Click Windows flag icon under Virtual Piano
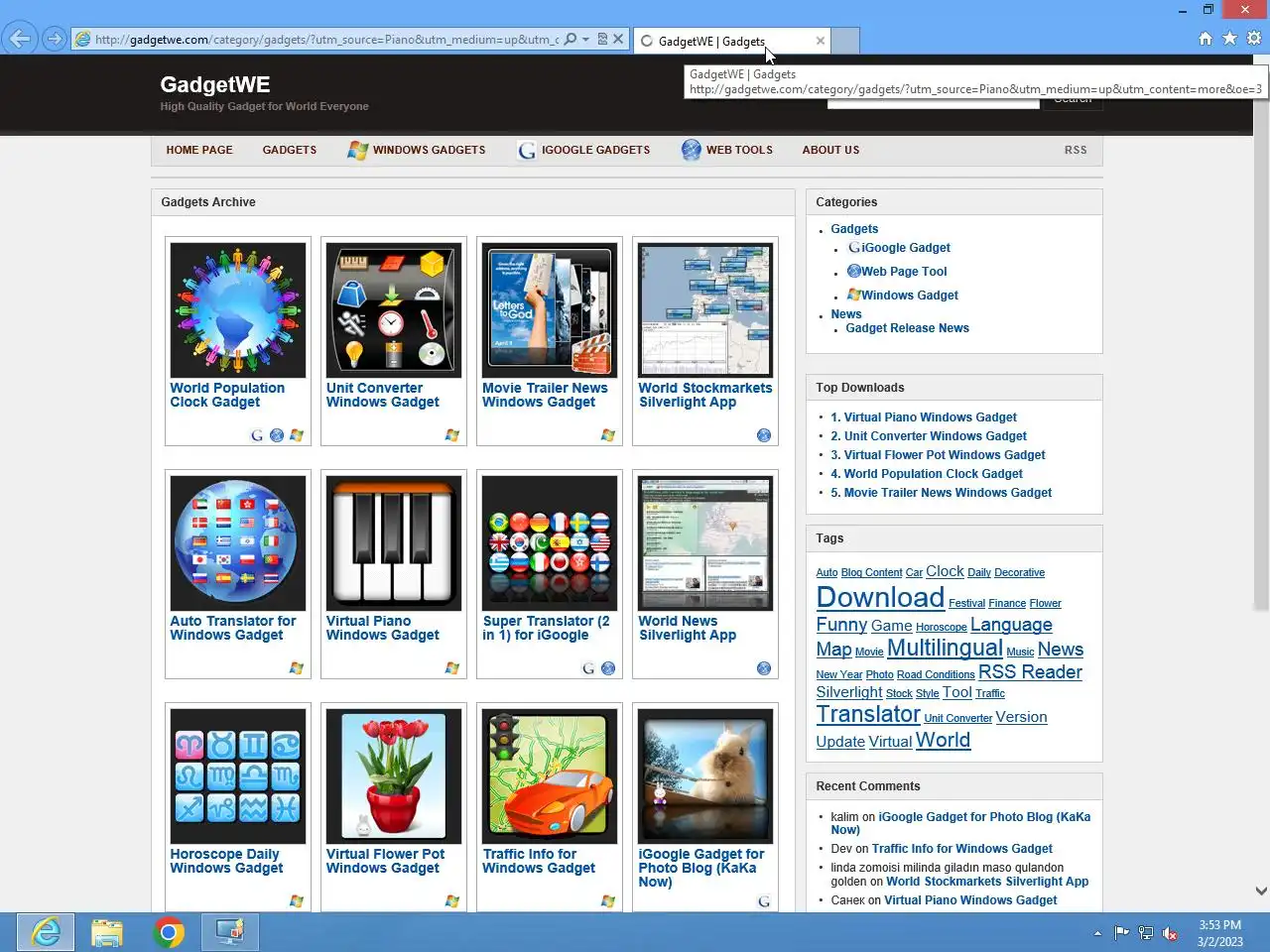This screenshot has width=1270, height=952. click(452, 668)
